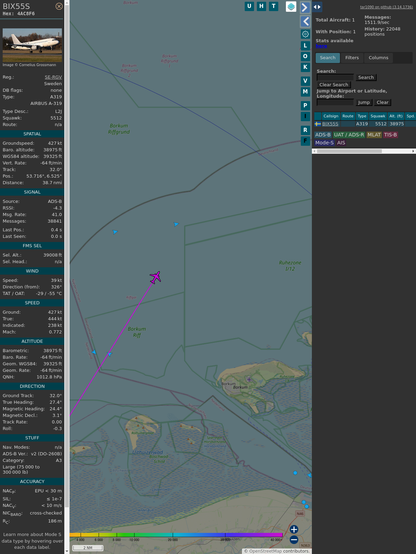Click the scrollbar left arrow under table
Image resolution: width=416 pixels, height=554 pixels.
pyautogui.click(x=314, y=151)
